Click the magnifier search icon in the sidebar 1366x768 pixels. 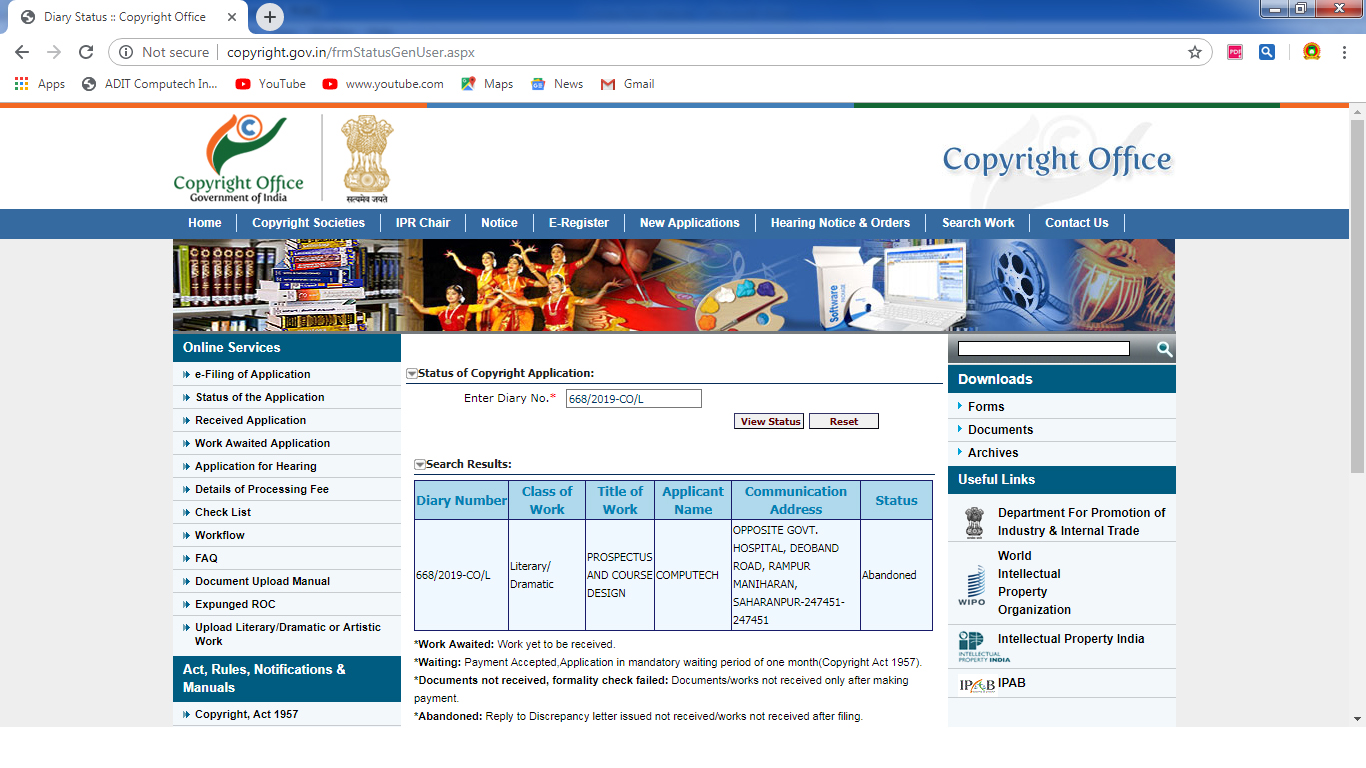(1164, 349)
